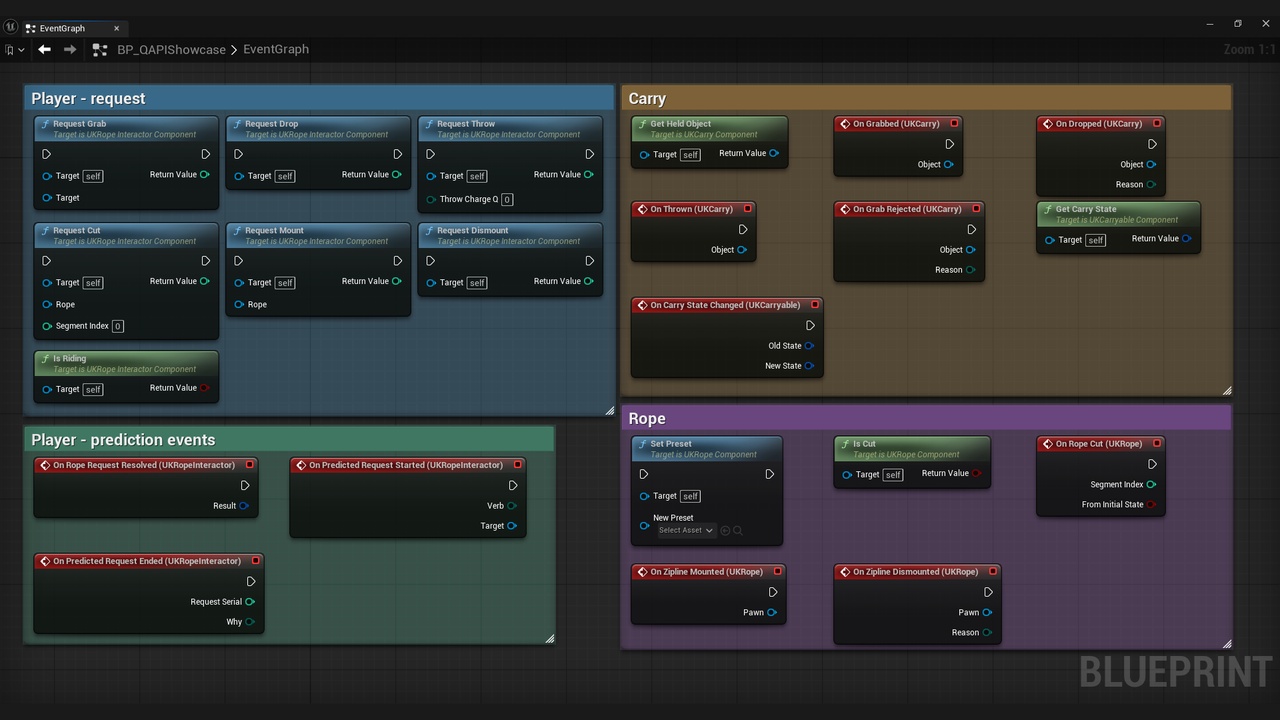Click the Request Throw output exec pin
Screen dimensions: 1280x720
(x=589, y=154)
